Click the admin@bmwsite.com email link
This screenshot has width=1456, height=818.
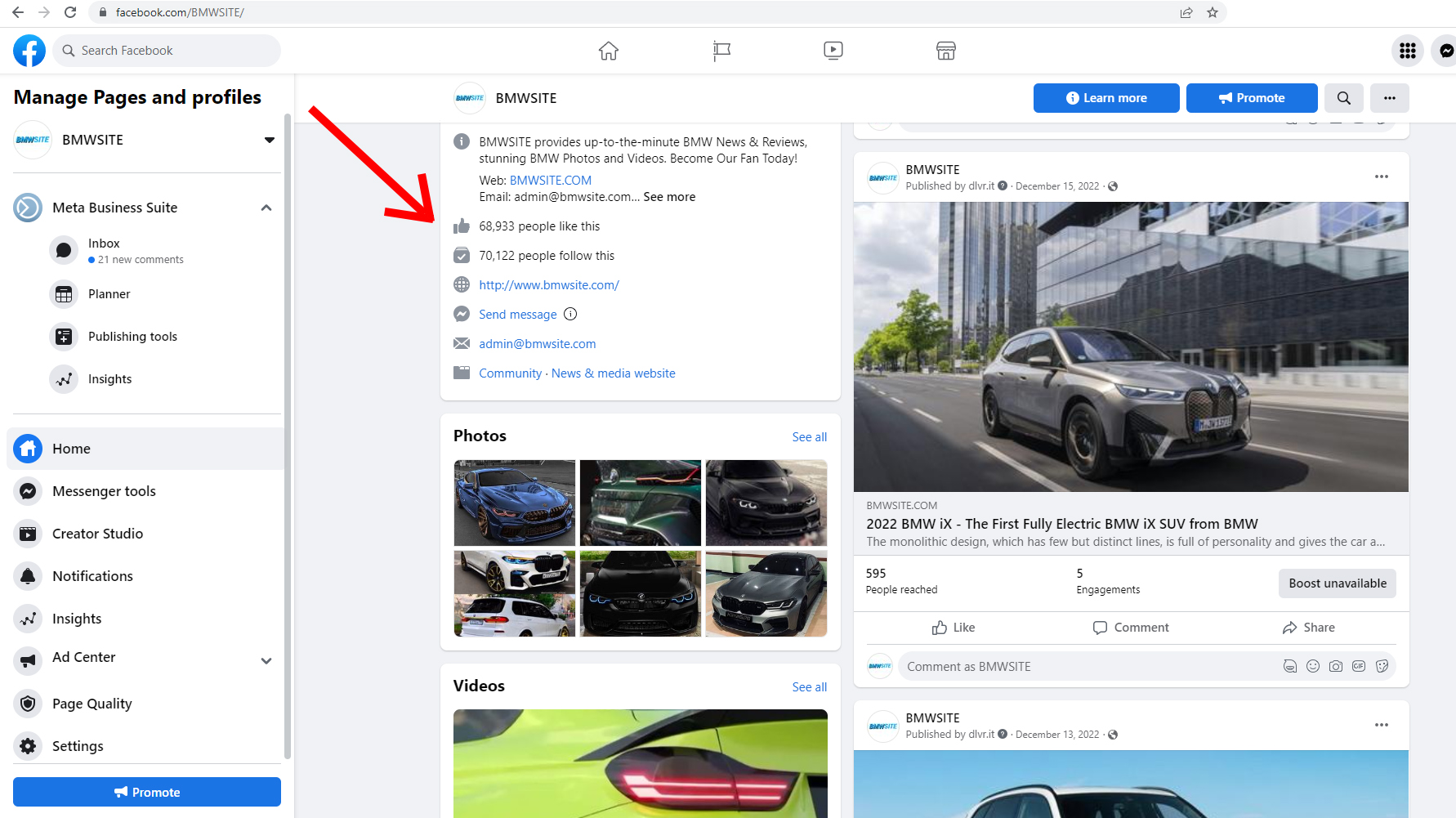pyautogui.click(x=538, y=344)
